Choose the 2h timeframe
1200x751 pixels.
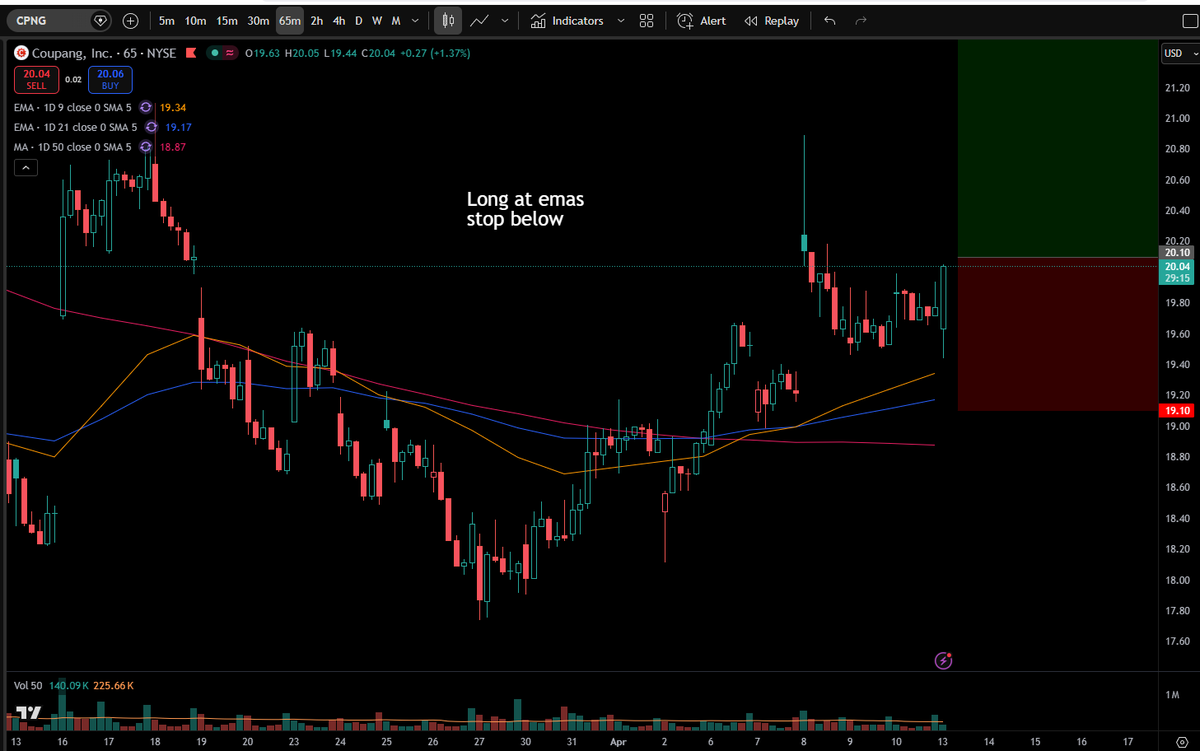point(316,20)
